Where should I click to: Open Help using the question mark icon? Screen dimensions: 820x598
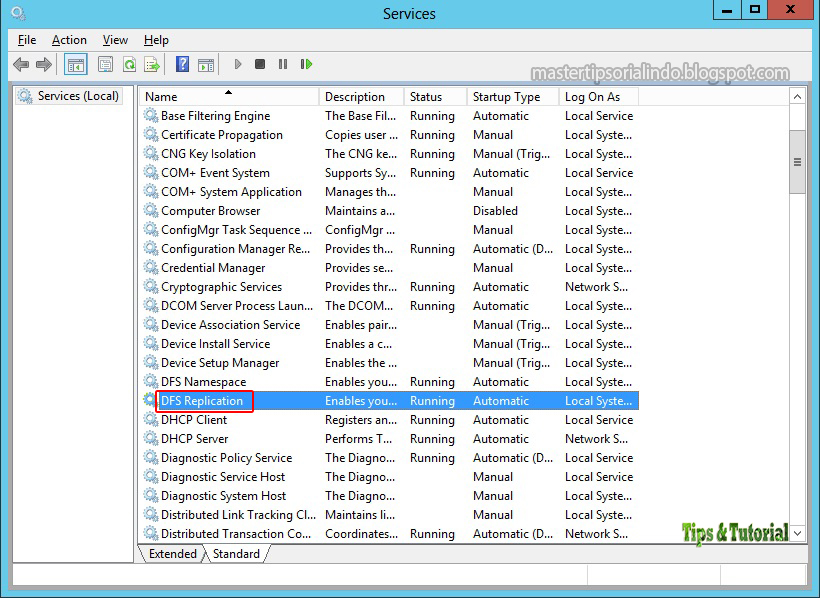(183, 64)
